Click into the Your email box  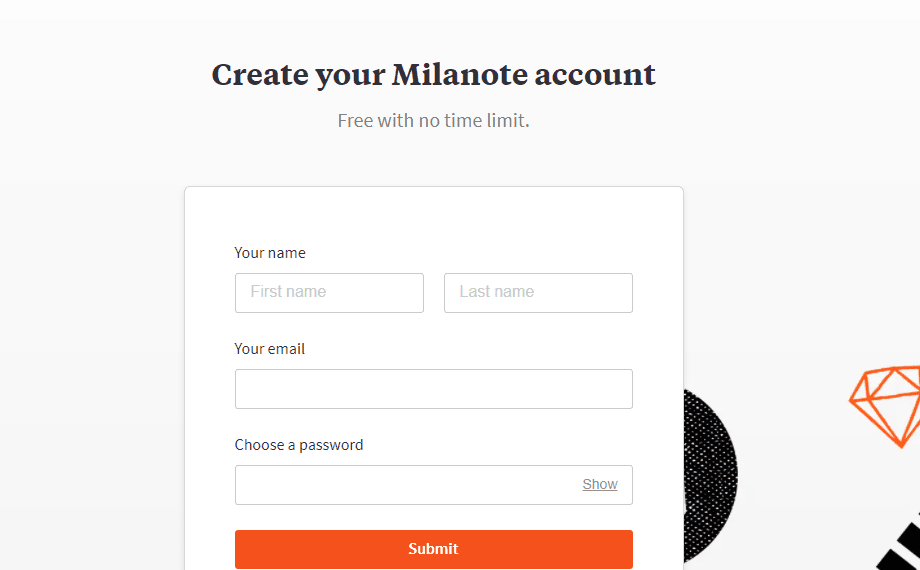click(x=434, y=389)
